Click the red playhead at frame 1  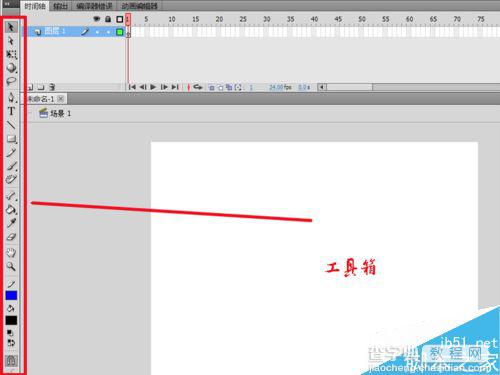[128, 19]
